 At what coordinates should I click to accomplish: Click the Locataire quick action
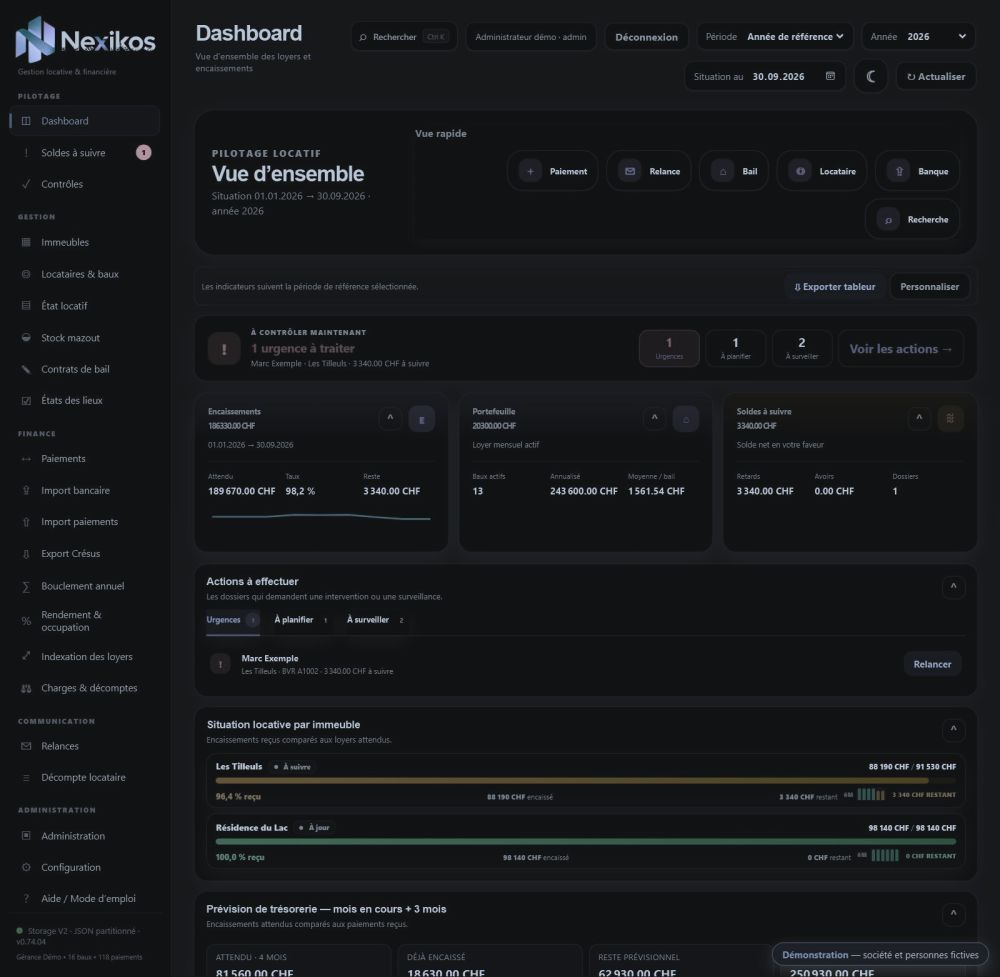[x=821, y=171]
